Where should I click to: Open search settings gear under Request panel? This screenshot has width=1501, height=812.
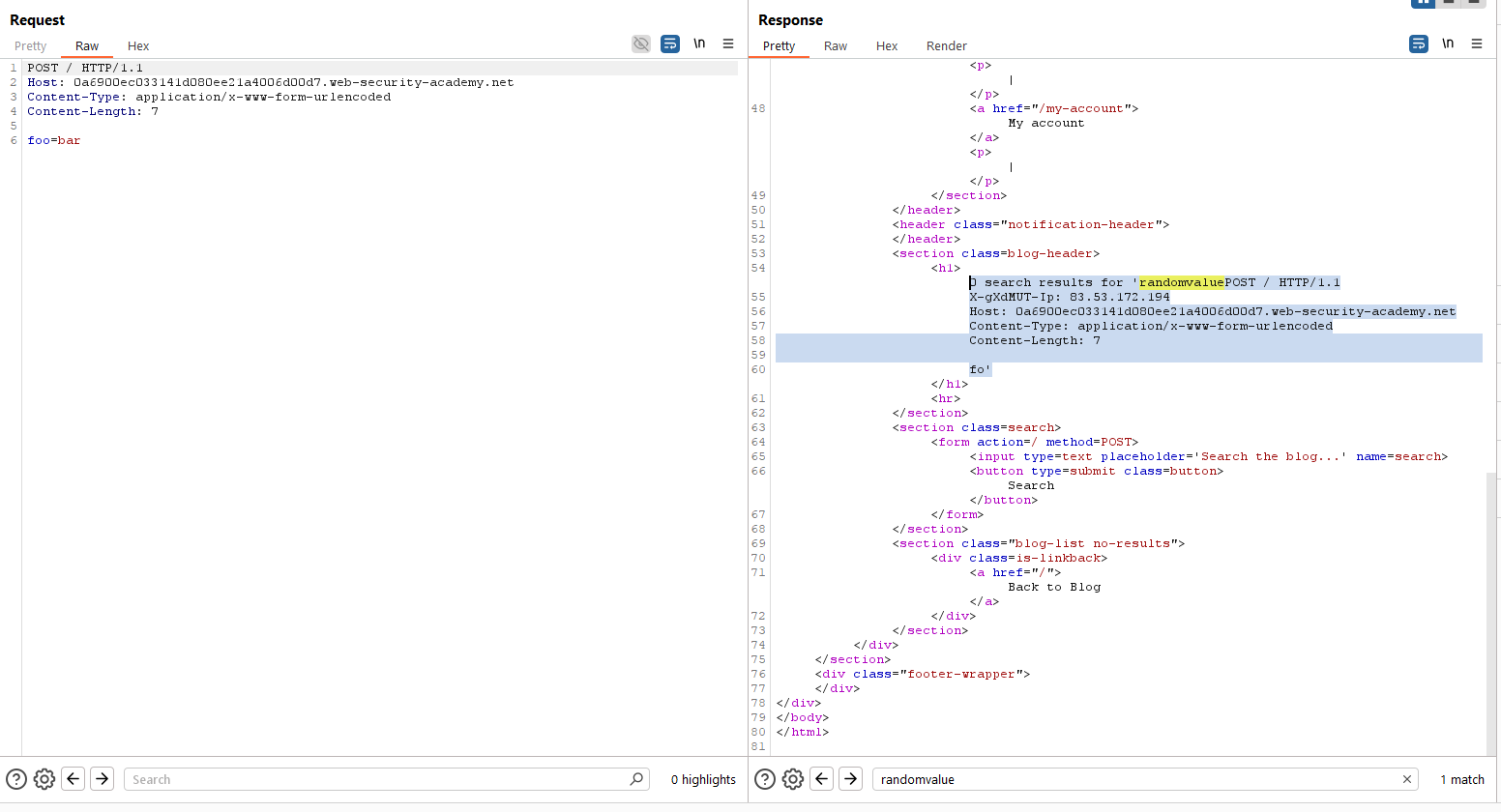click(44, 779)
